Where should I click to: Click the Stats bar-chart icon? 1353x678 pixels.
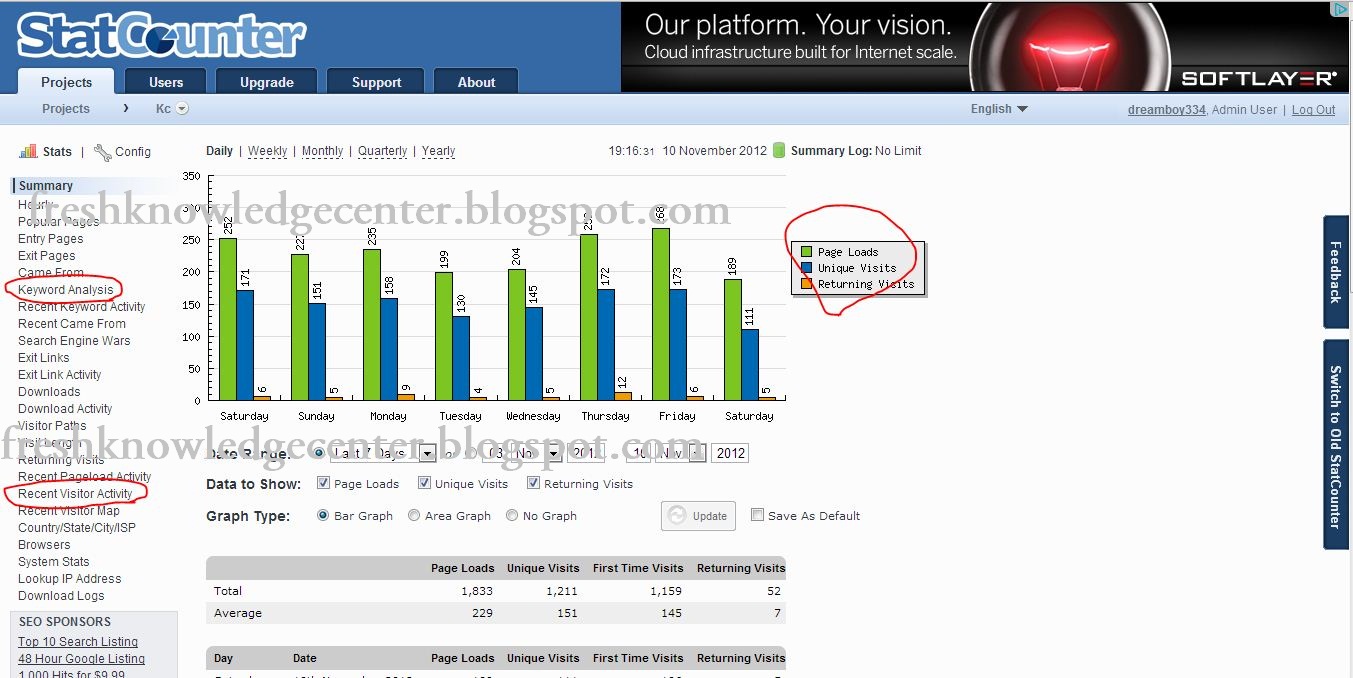28,151
